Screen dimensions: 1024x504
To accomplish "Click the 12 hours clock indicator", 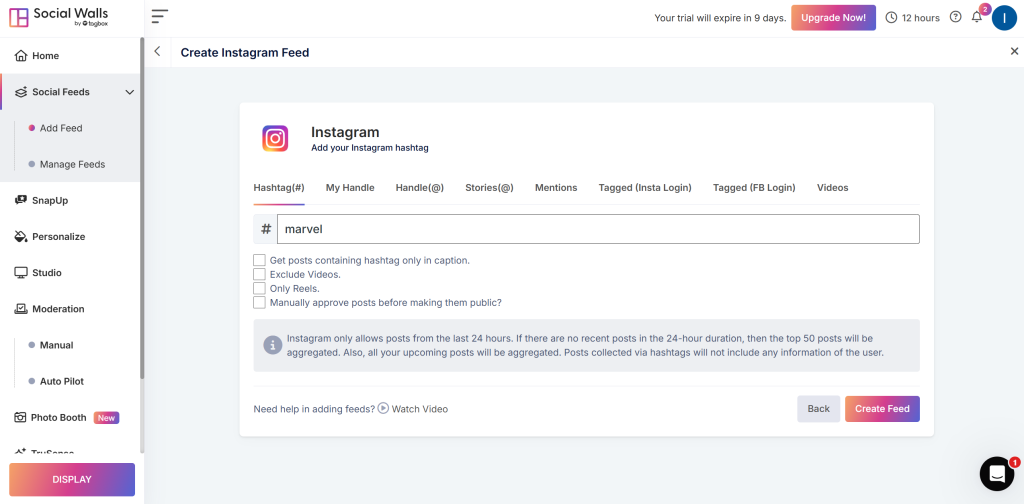I will coord(912,18).
